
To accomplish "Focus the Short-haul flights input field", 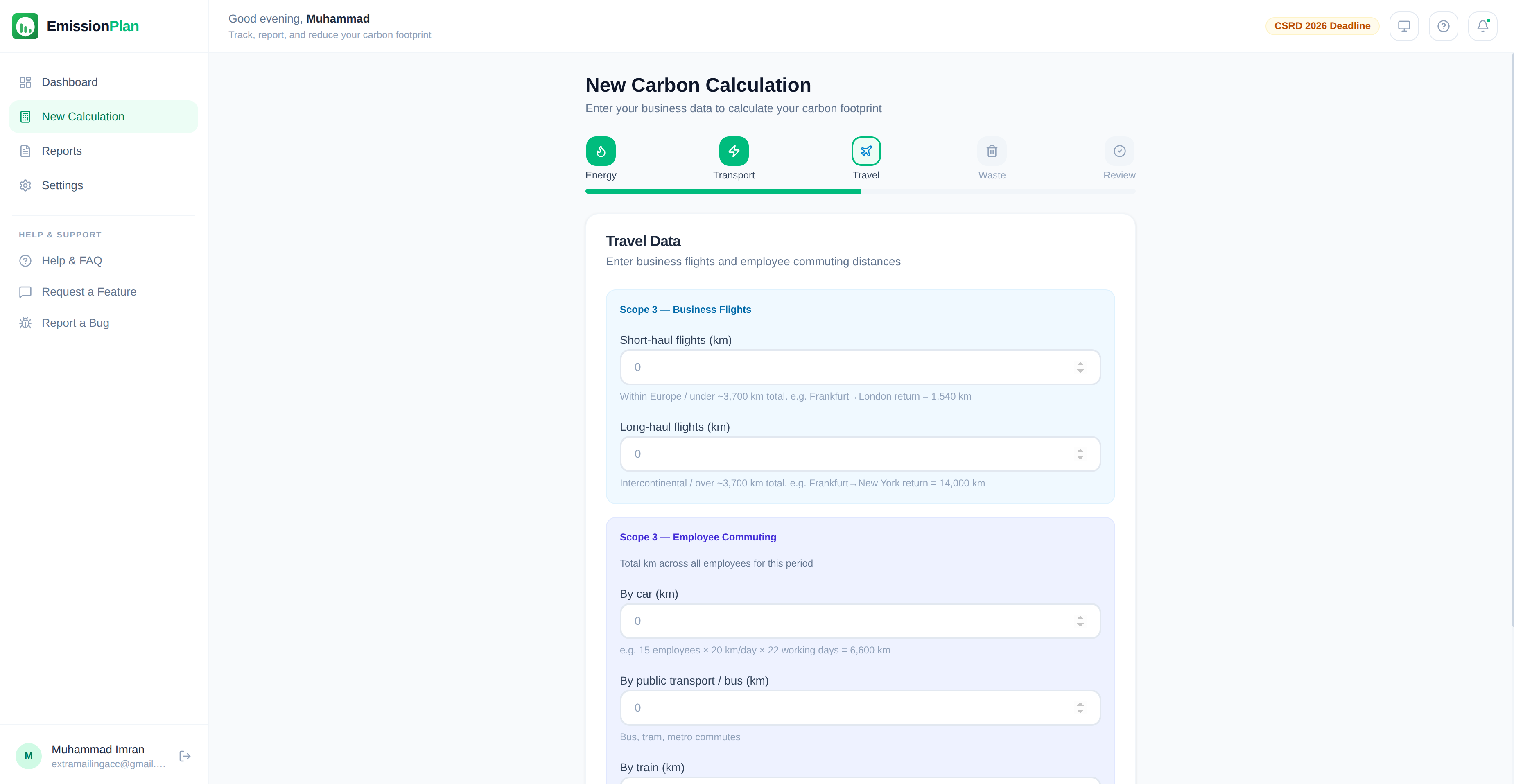I will 860,367.
